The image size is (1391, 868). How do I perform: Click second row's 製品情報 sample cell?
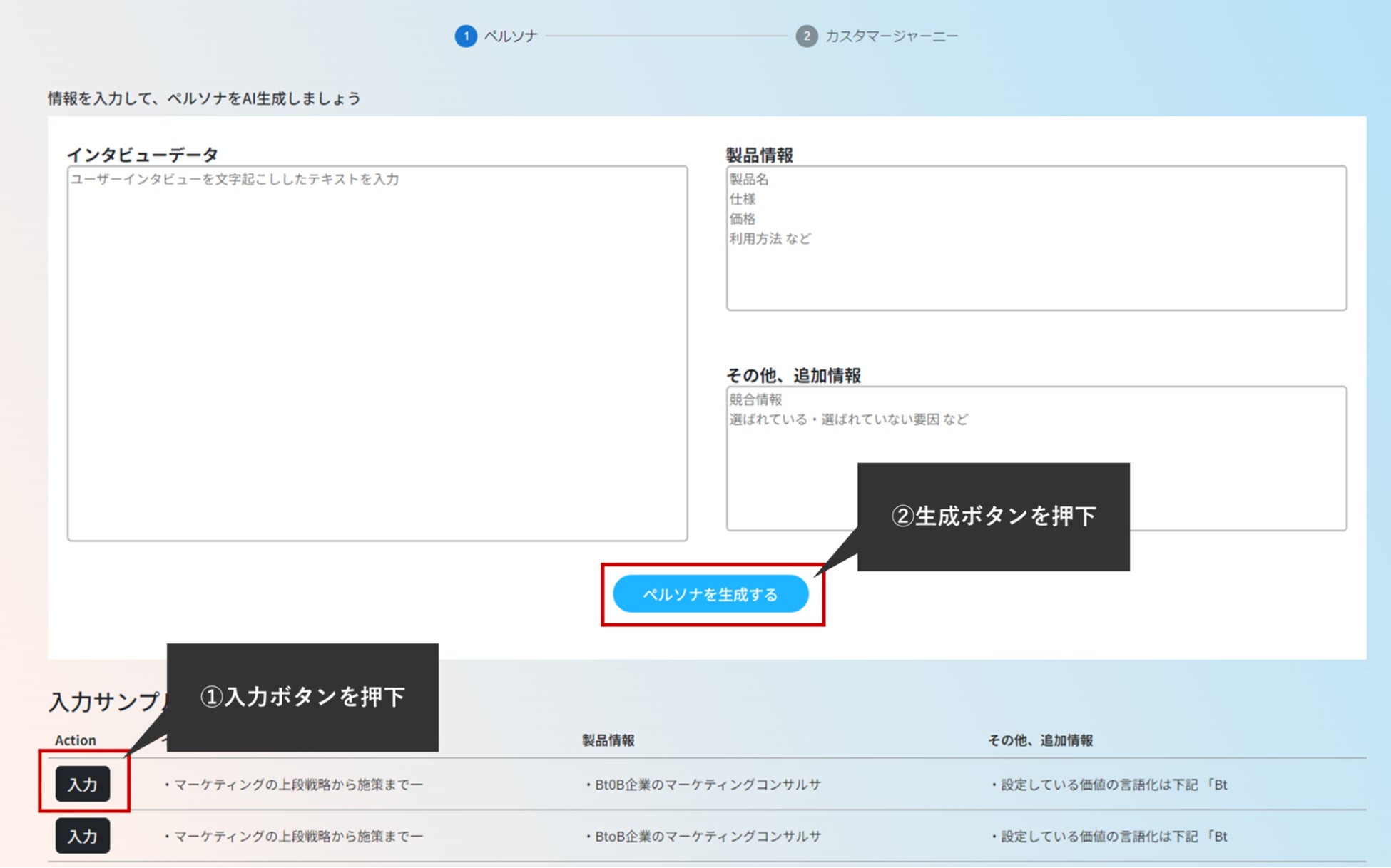(703, 836)
